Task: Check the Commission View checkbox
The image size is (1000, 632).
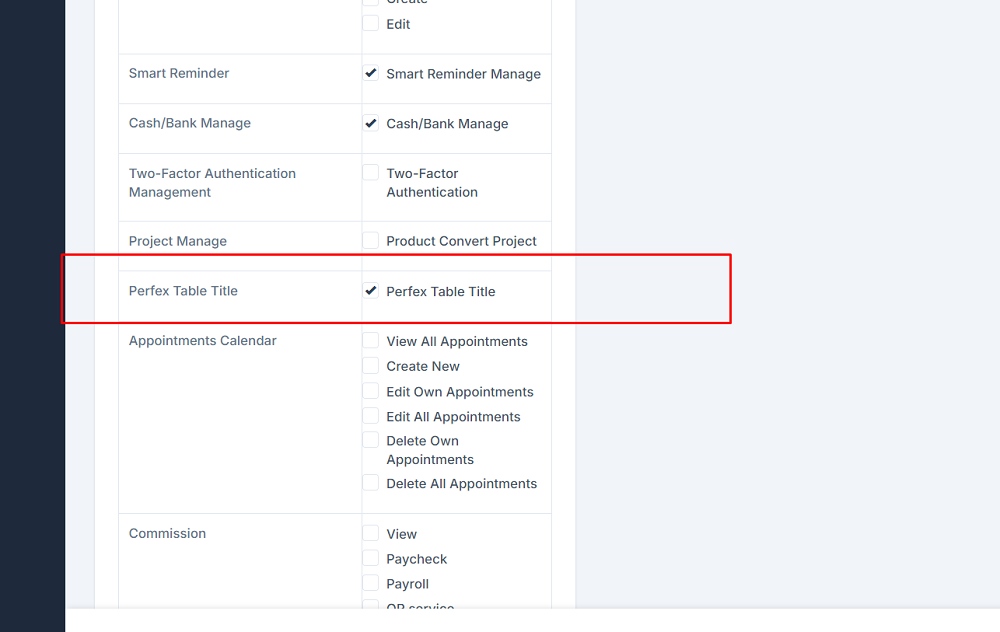Action: tap(371, 534)
